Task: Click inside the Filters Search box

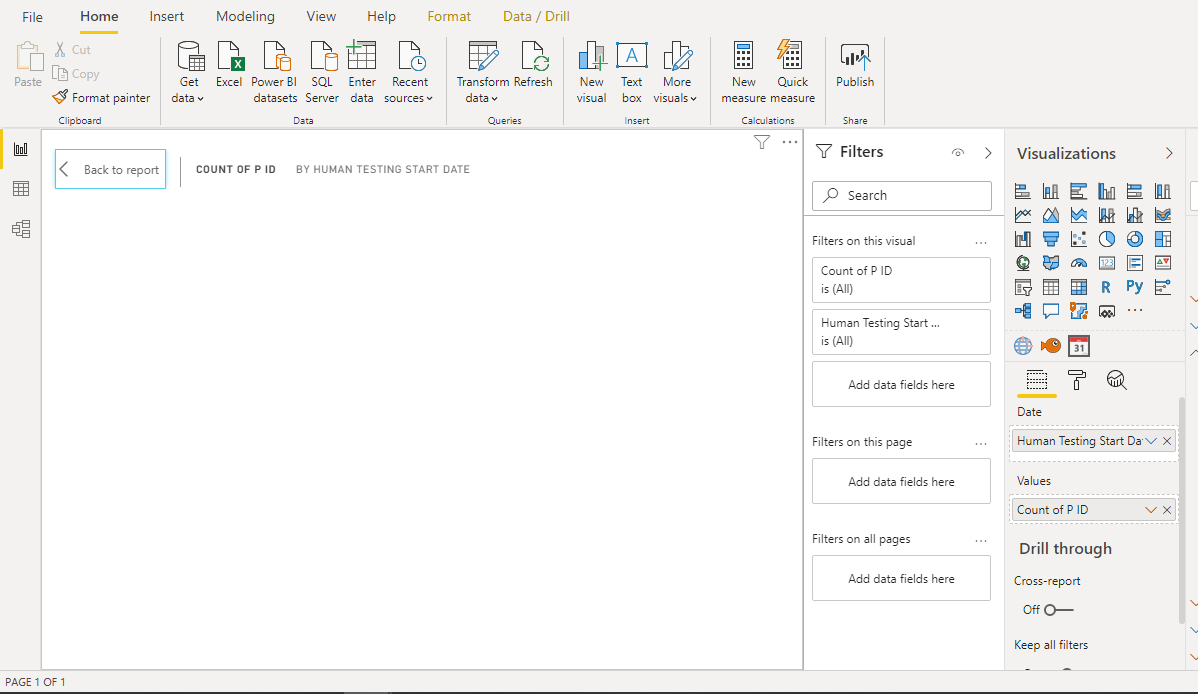Action: pyautogui.click(x=902, y=196)
